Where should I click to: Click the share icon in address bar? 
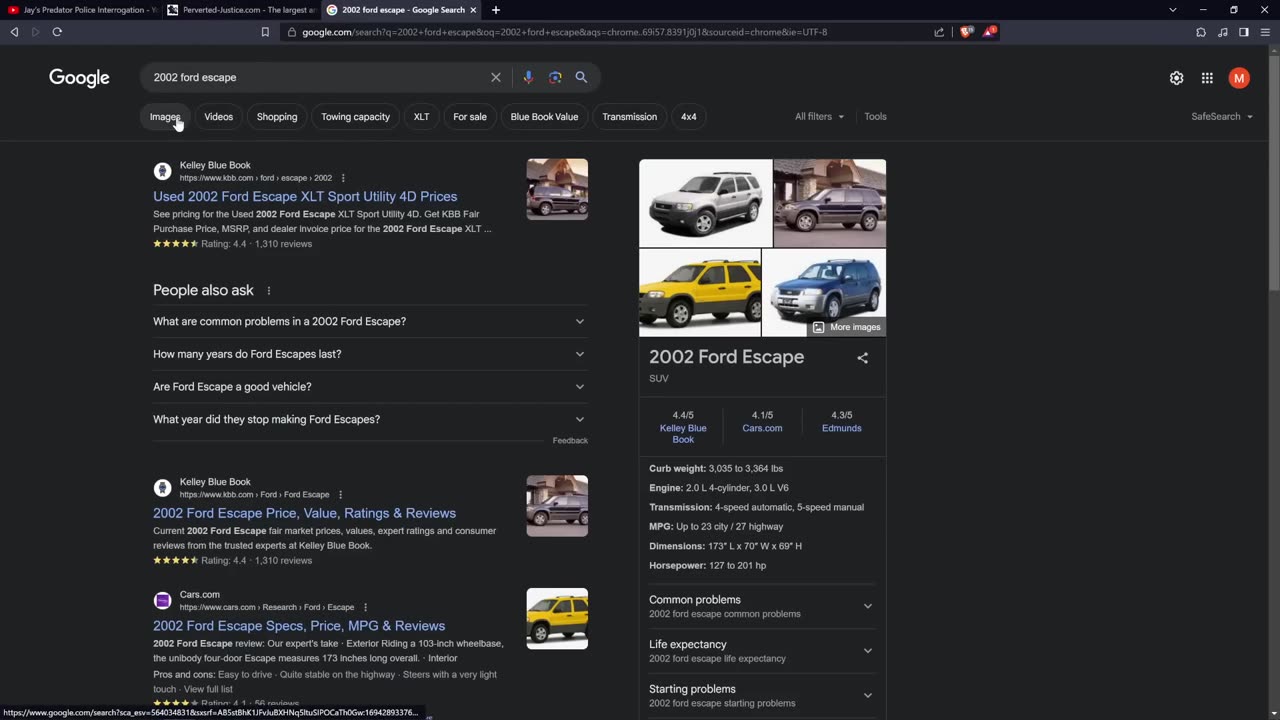(939, 32)
